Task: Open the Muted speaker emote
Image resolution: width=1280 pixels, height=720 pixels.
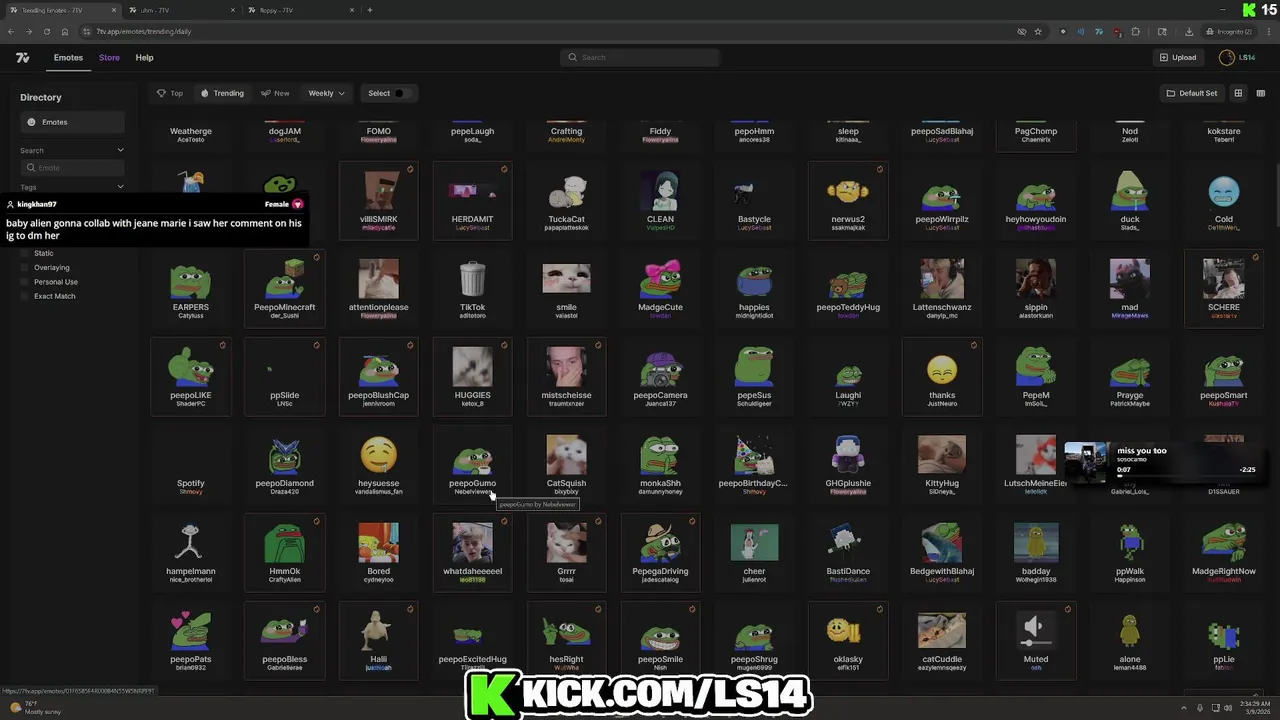Action: [1036, 640]
